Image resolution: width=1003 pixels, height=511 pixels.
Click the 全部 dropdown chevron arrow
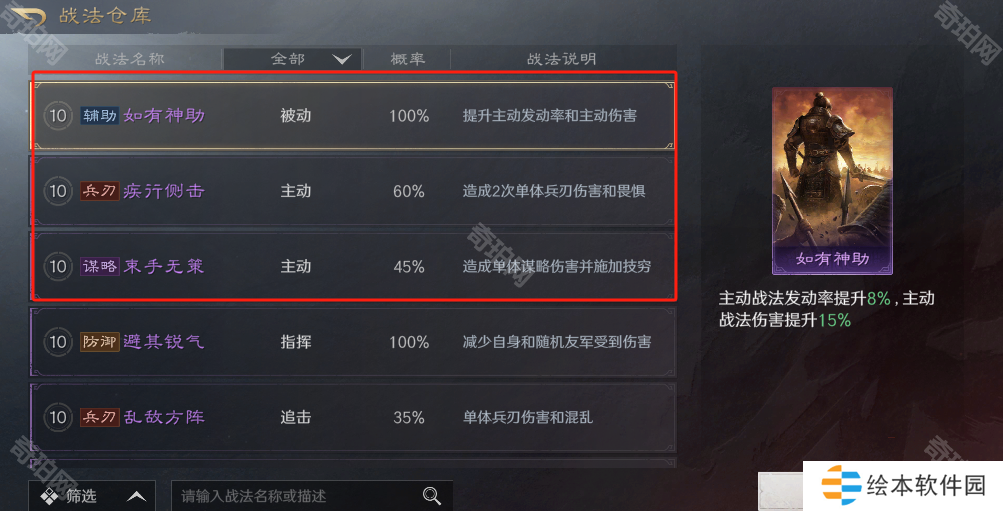point(342,59)
